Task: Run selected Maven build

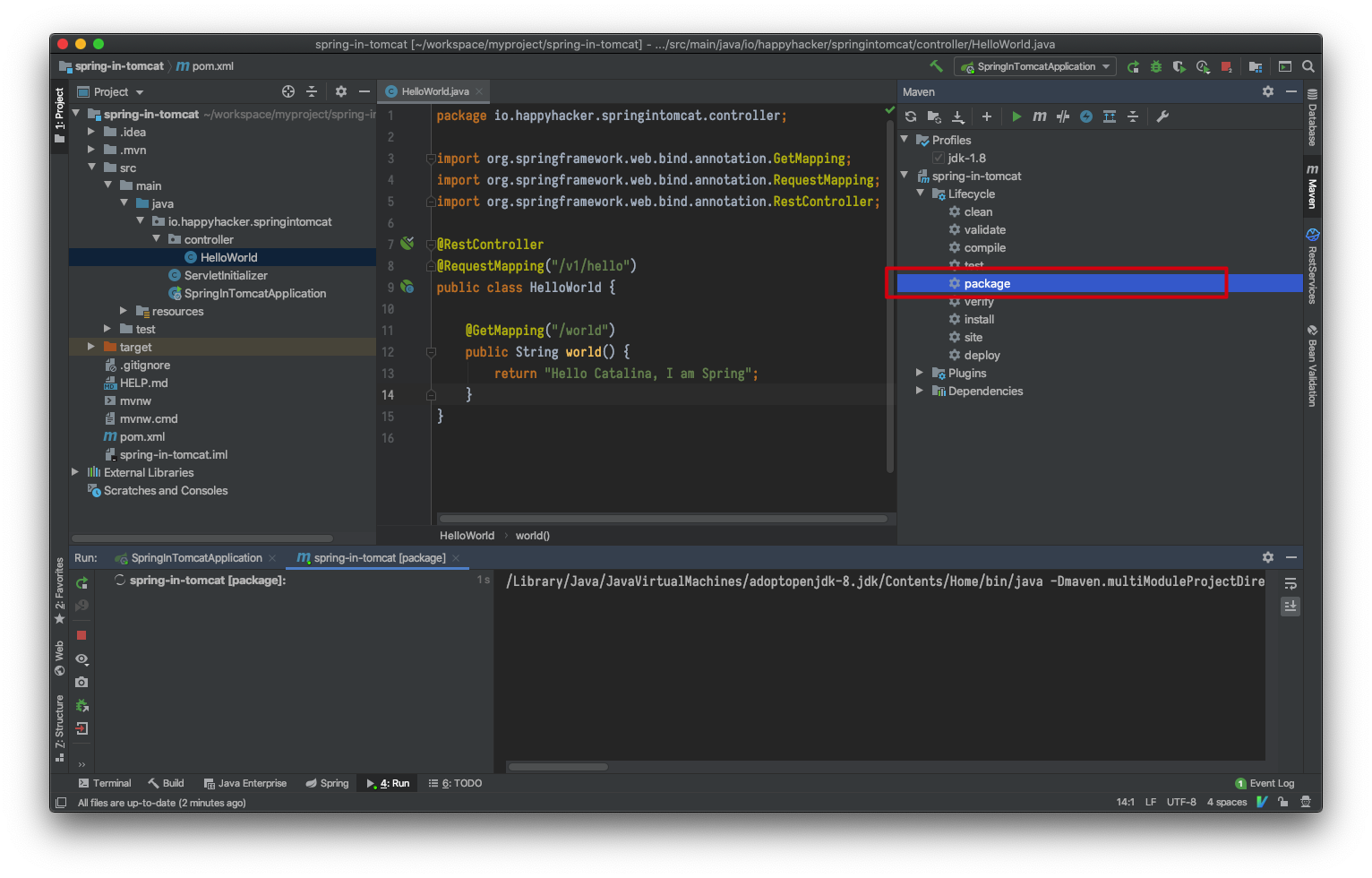Action: click(x=1016, y=116)
